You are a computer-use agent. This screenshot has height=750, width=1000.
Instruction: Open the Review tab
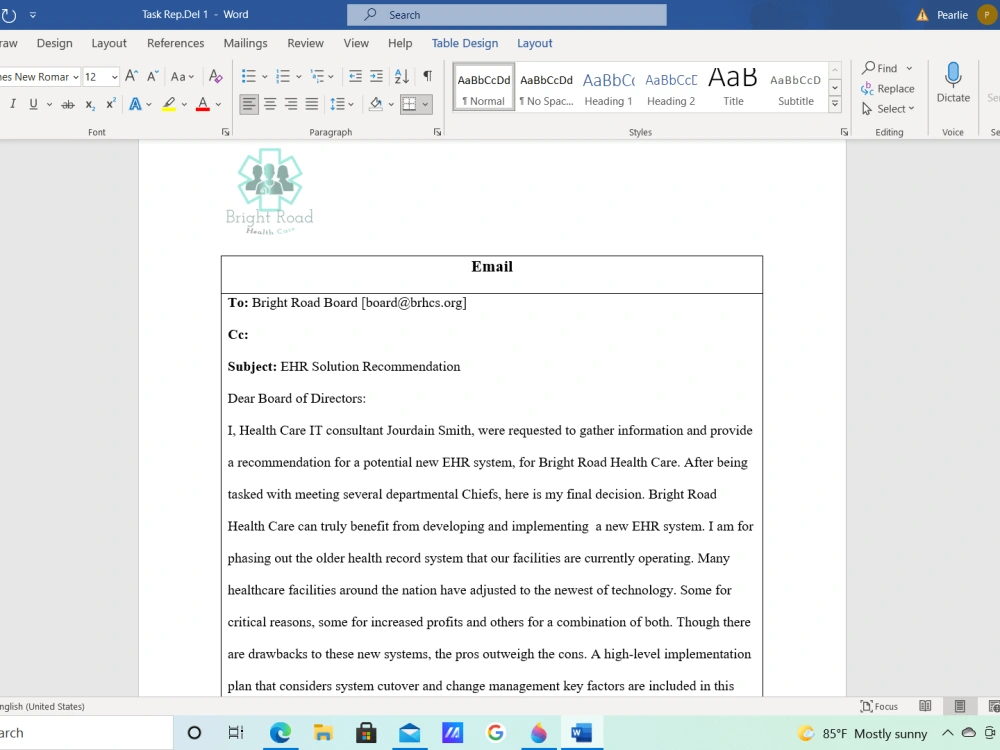pyautogui.click(x=305, y=43)
